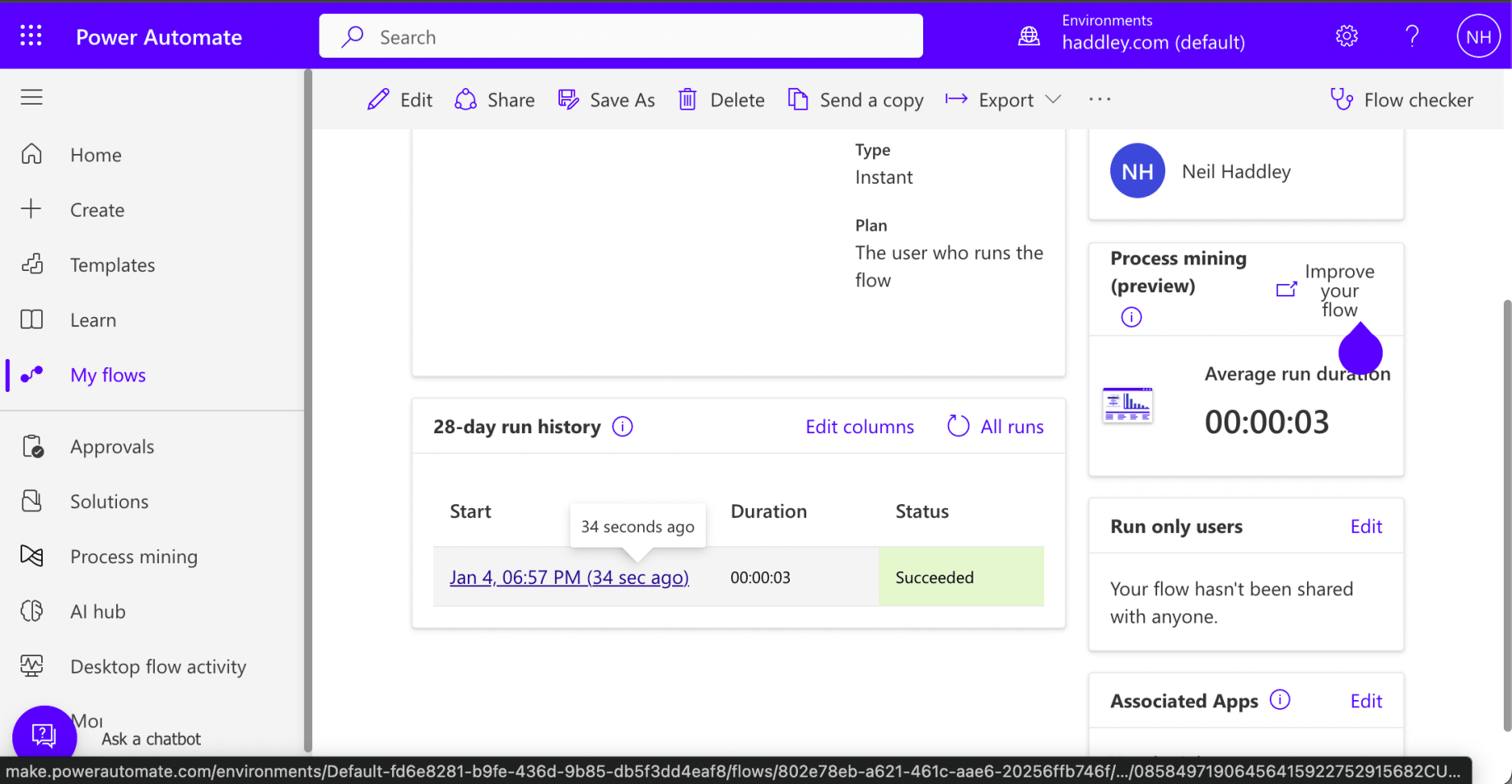Click the Improve your flow link
Viewport: 1512px width, 784px height.
tap(1328, 291)
